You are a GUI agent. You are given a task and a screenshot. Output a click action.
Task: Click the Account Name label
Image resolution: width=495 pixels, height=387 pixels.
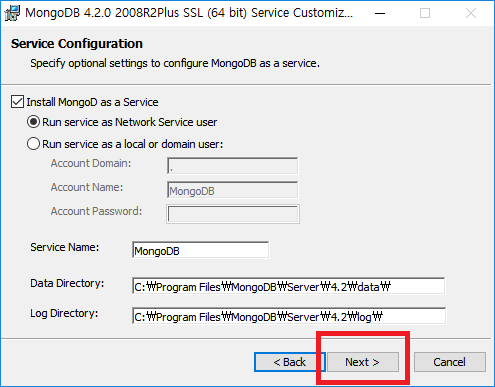pos(87,187)
